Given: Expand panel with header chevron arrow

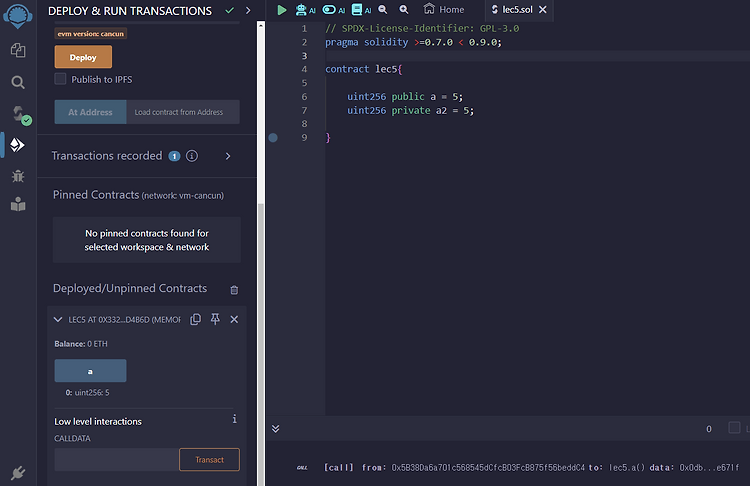Looking at the screenshot, I should click(248, 10).
